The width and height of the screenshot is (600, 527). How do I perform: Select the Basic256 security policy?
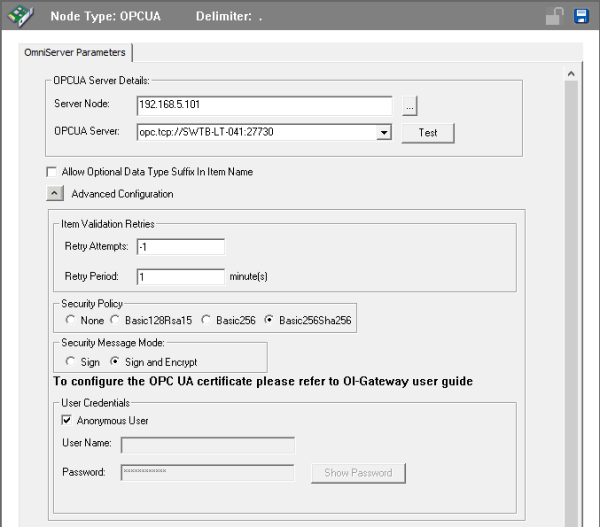(x=206, y=320)
